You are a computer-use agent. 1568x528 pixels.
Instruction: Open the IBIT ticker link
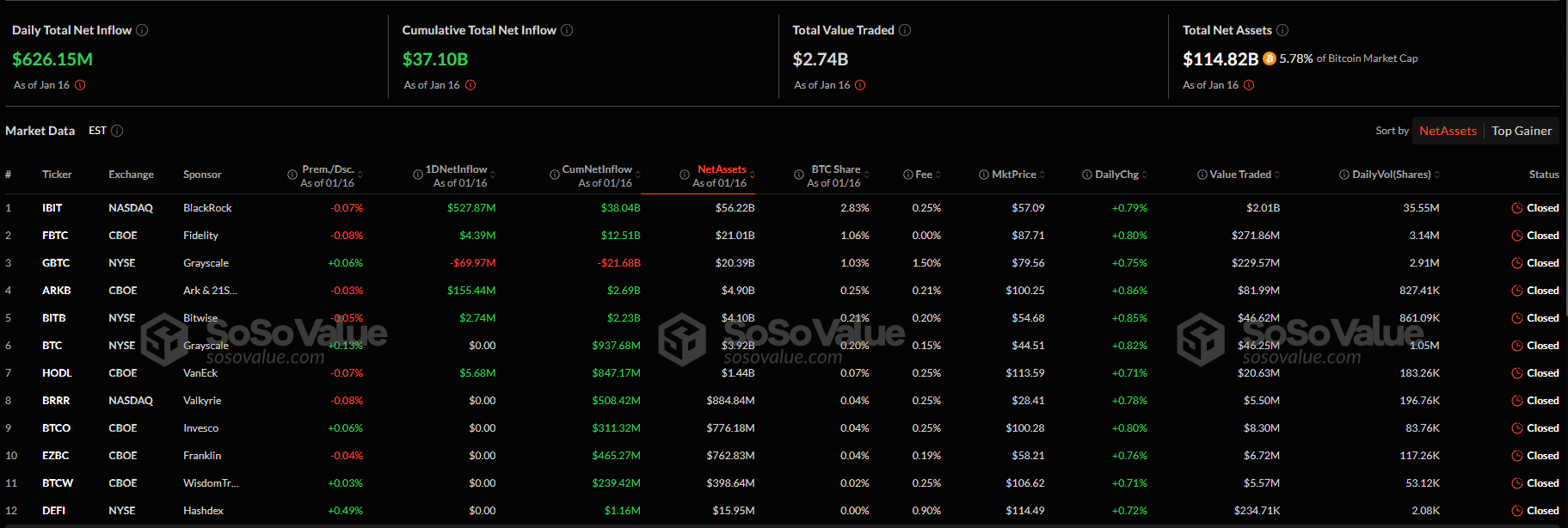pyautogui.click(x=52, y=208)
